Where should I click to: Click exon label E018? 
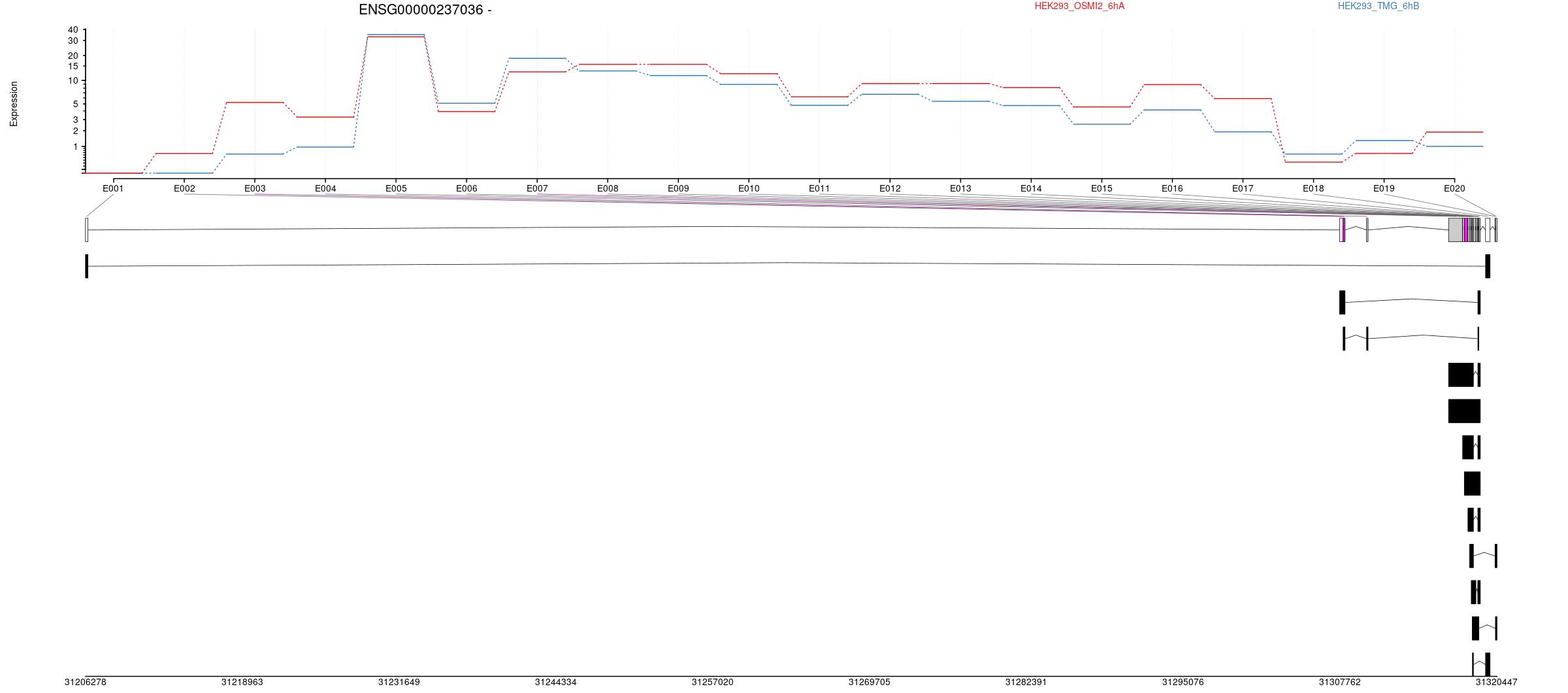tap(1313, 188)
